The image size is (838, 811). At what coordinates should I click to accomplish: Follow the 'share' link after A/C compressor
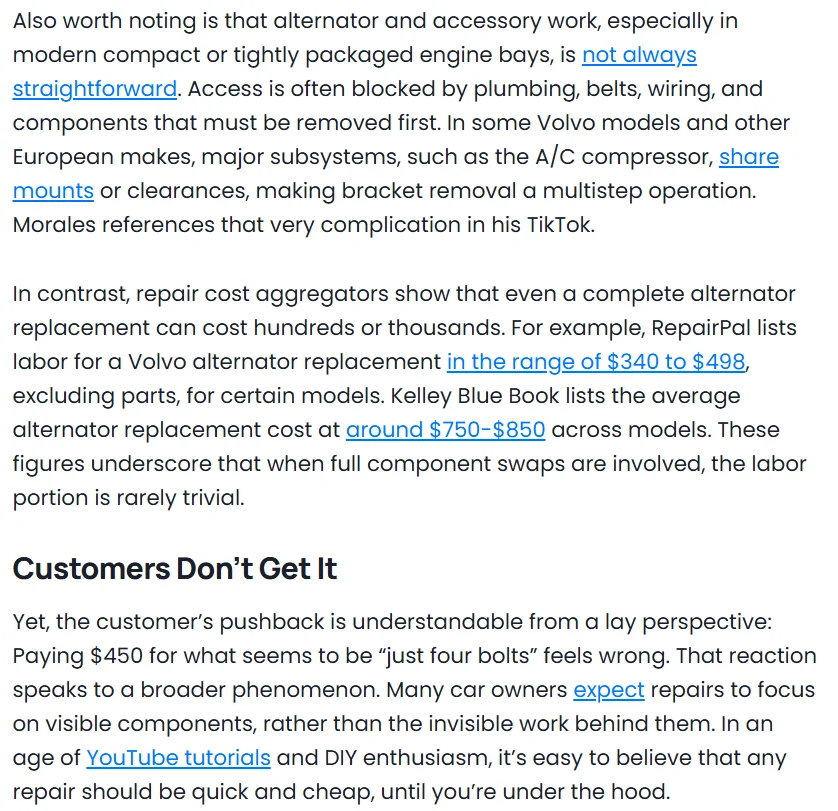pos(749,157)
